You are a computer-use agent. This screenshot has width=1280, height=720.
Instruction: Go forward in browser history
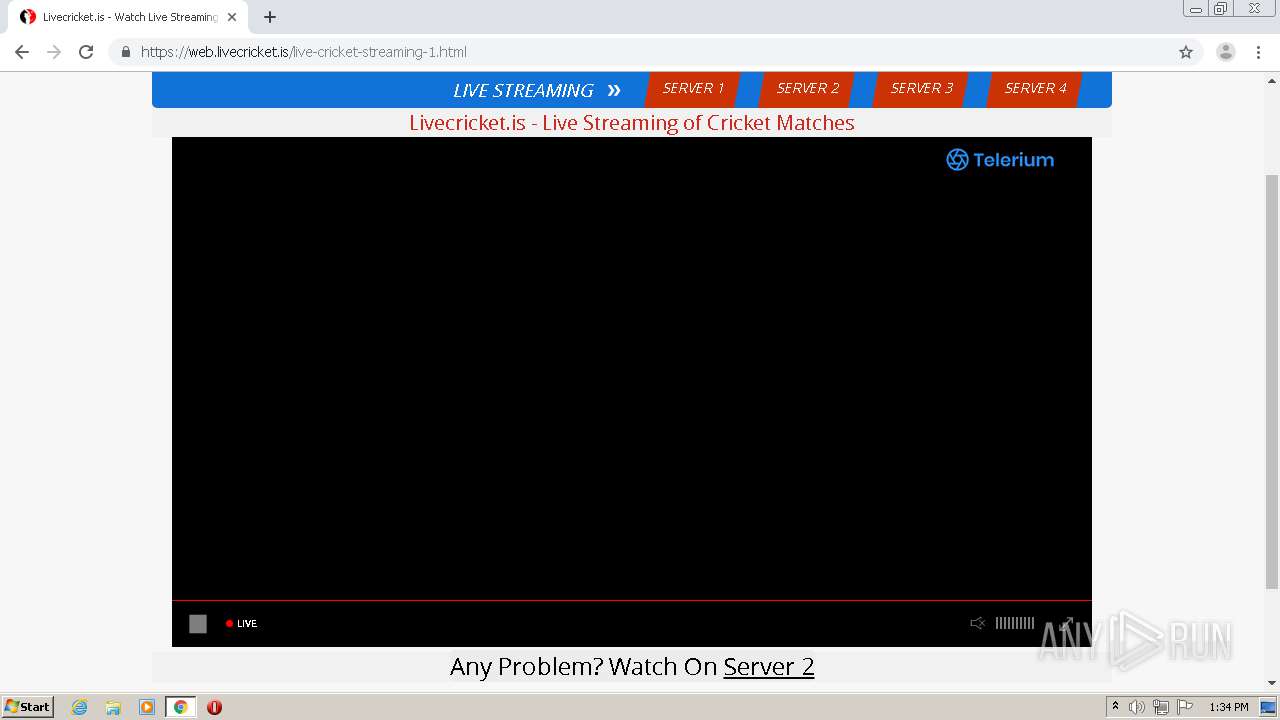54,52
